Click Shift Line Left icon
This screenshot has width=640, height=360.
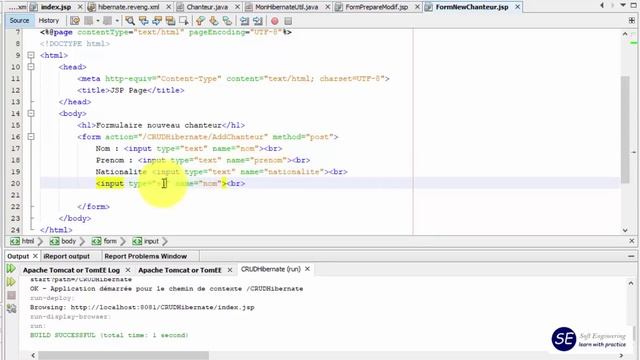[x=244, y=20]
